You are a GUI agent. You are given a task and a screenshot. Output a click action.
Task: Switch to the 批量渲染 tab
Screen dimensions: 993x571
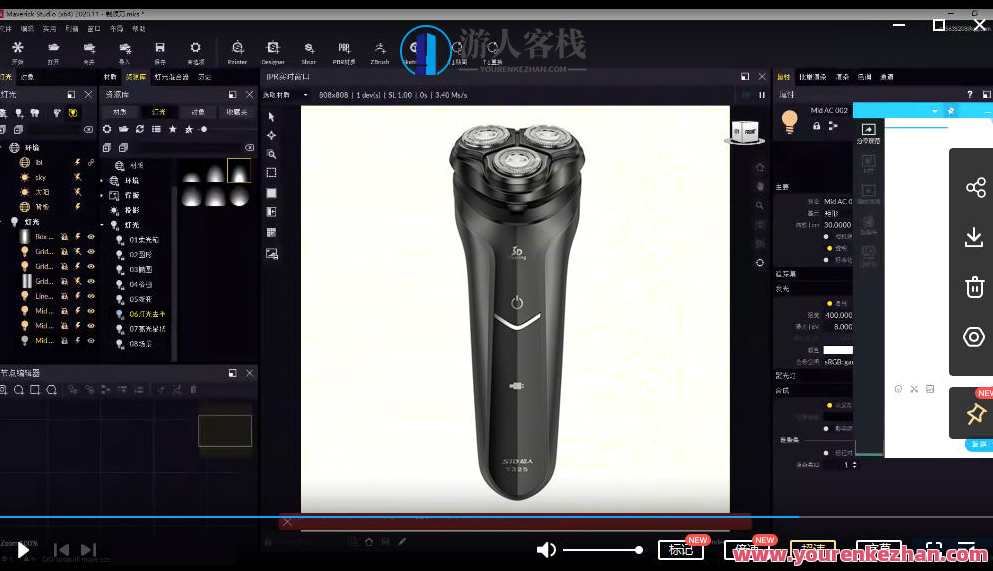[813, 77]
